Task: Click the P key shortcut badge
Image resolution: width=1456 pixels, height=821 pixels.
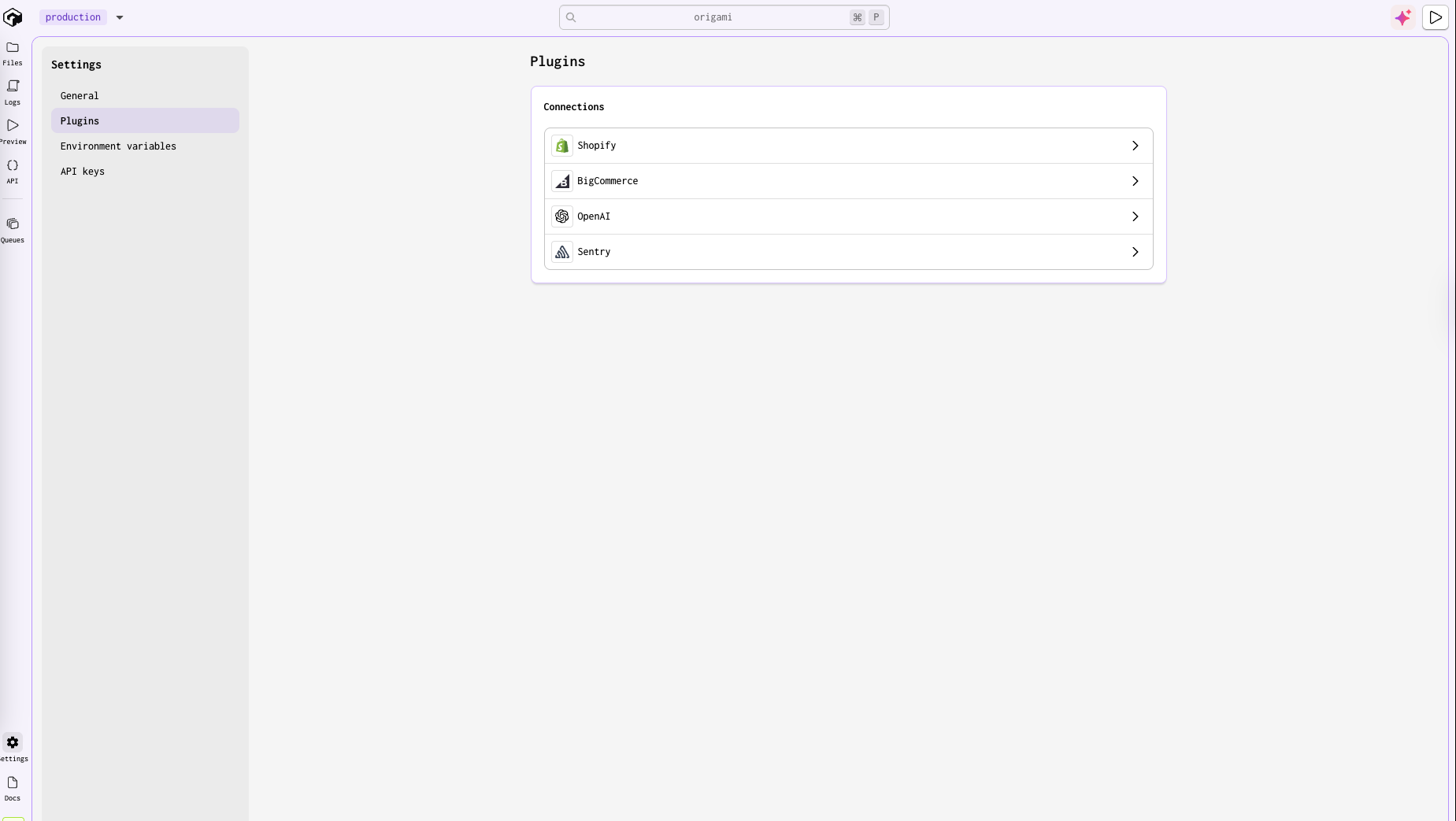Action: [x=876, y=17]
